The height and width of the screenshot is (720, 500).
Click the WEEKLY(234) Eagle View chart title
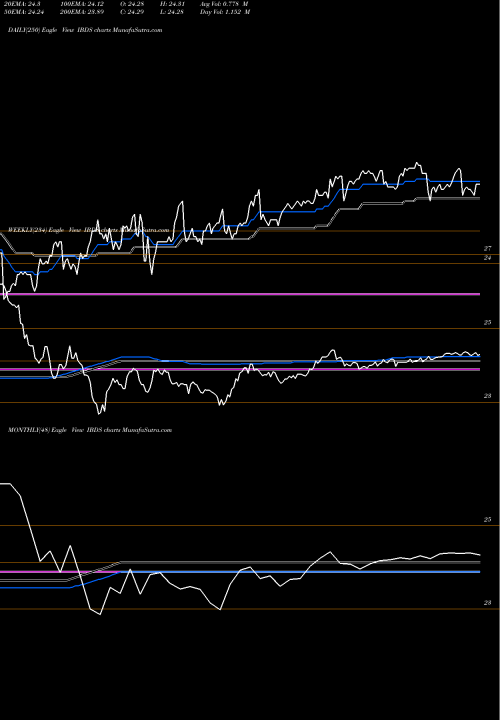pos(89,230)
